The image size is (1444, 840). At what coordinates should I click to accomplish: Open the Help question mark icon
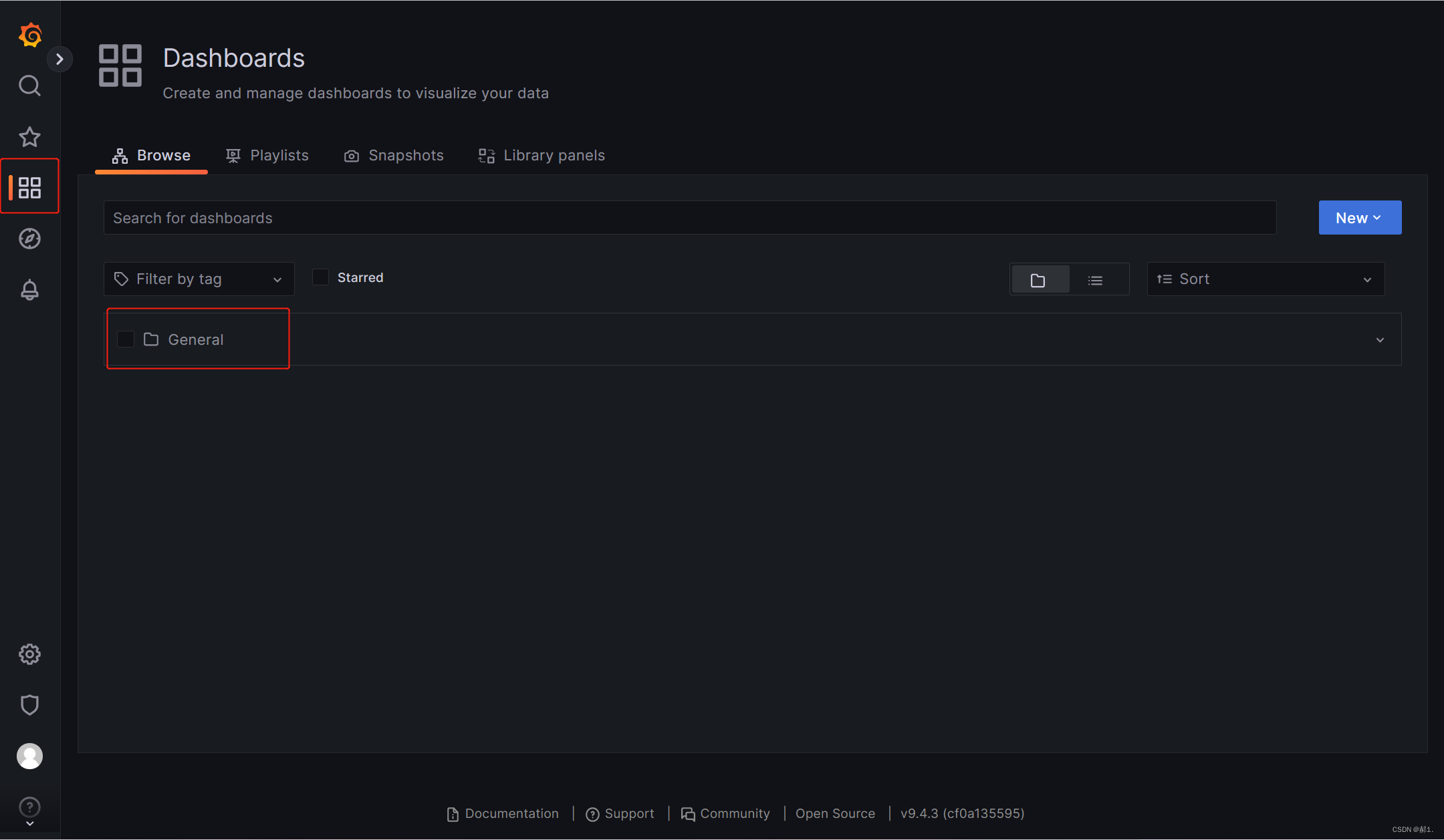[29, 807]
